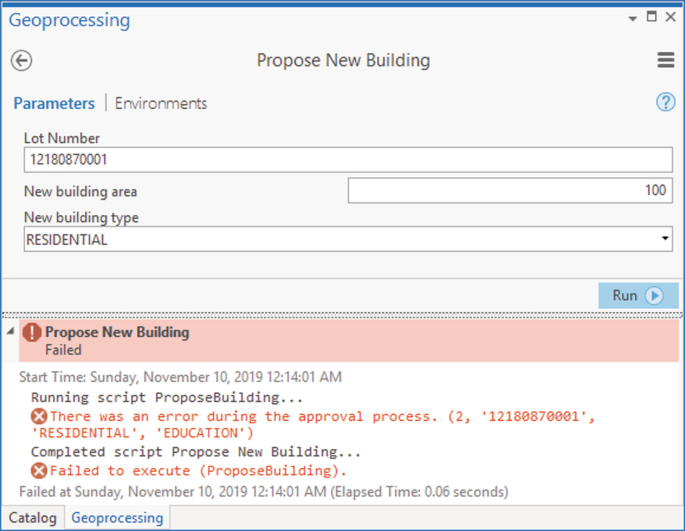Go back using the circular arrow icon
Screen dimensions: 685x531
pyautogui.click(x=21, y=60)
